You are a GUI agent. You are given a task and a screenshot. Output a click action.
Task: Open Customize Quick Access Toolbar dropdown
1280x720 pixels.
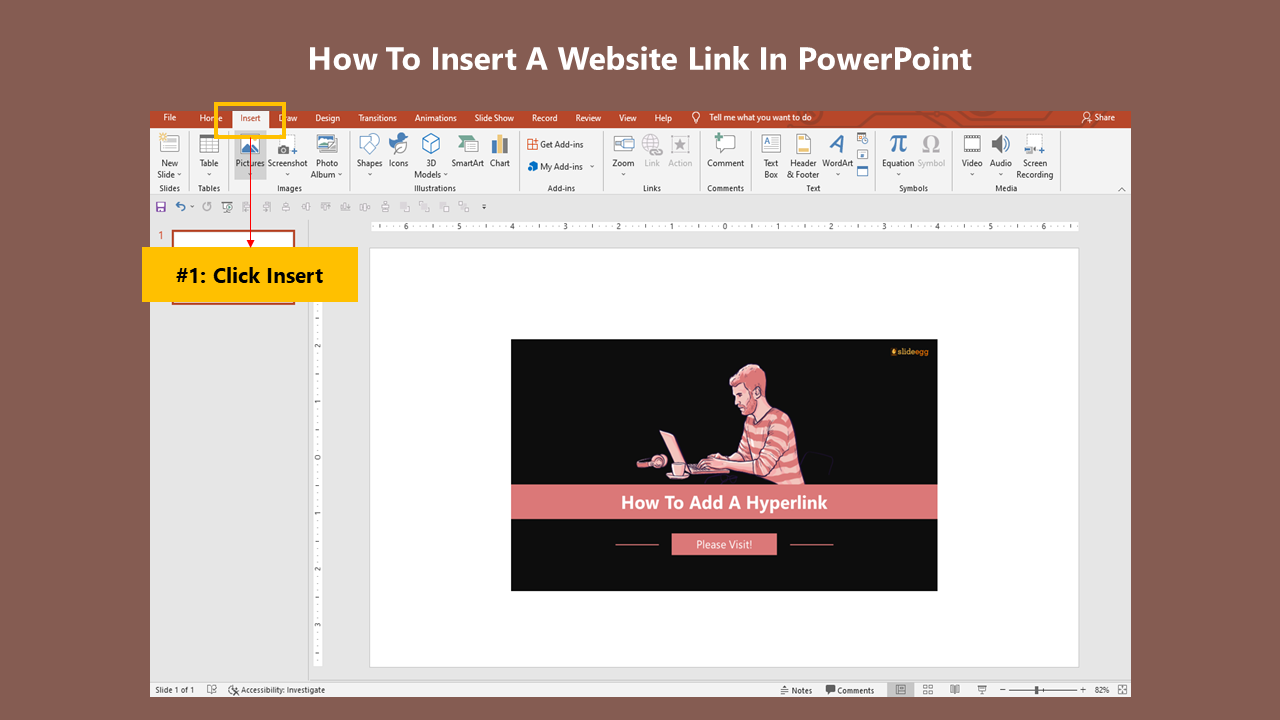coord(484,207)
